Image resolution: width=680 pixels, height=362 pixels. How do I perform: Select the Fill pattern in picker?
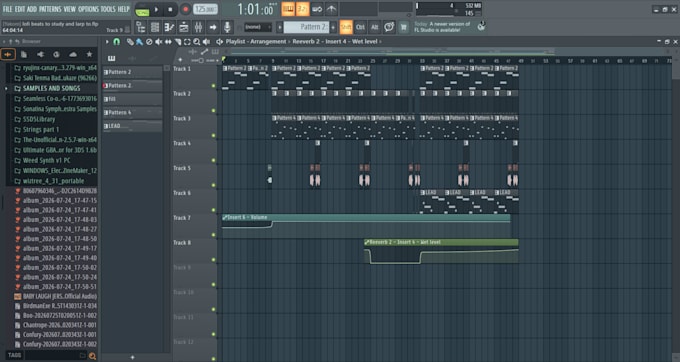pyautogui.click(x=132, y=99)
